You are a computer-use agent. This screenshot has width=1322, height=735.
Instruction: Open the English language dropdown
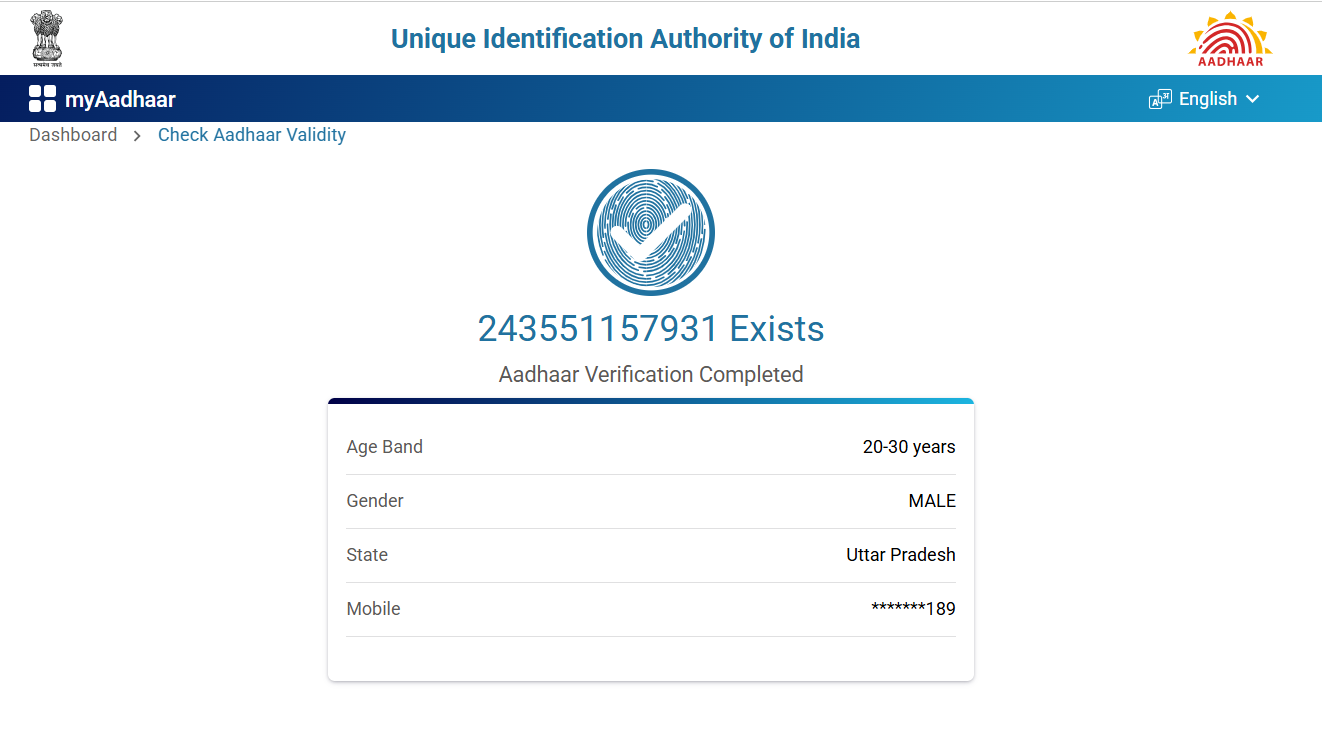click(1208, 99)
